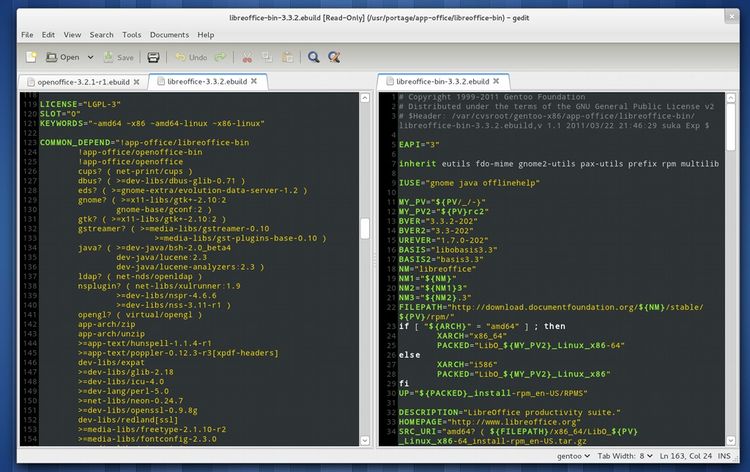Open the gentoo syntax language dropdown

tap(571, 458)
